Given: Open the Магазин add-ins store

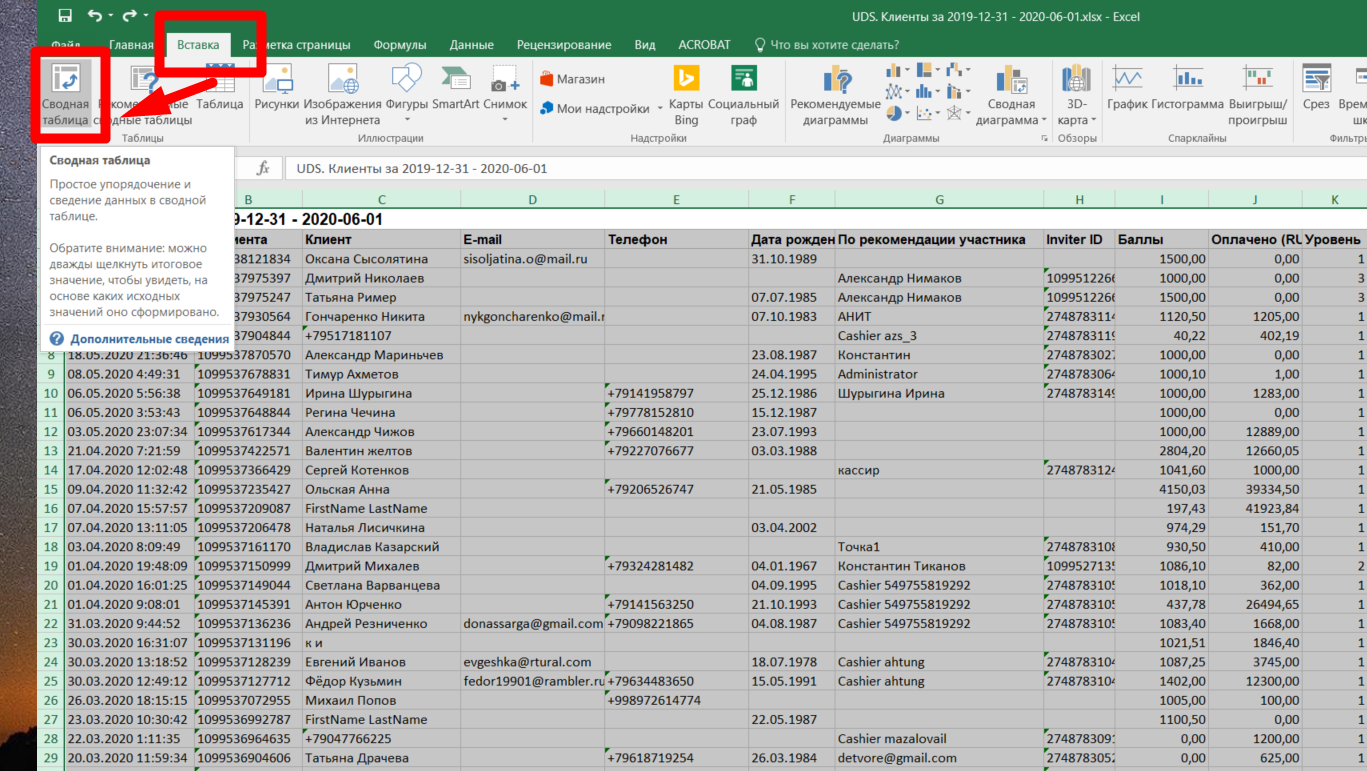Looking at the screenshot, I should [x=573, y=79].
